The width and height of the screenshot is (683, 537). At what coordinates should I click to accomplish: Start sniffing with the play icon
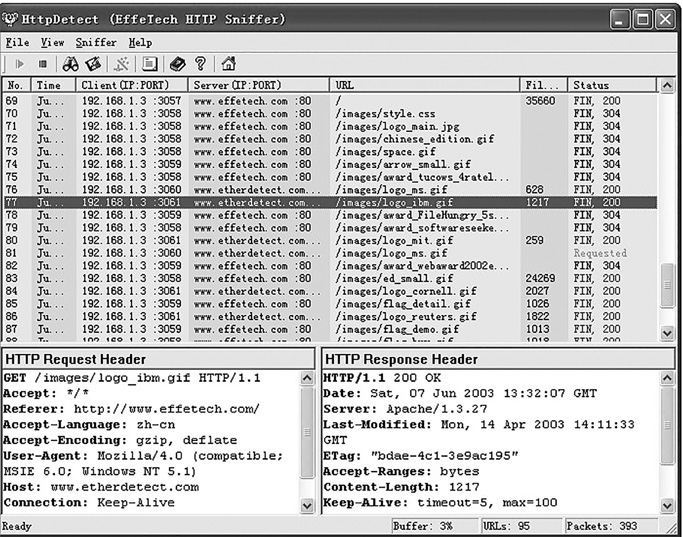point(19,64)
